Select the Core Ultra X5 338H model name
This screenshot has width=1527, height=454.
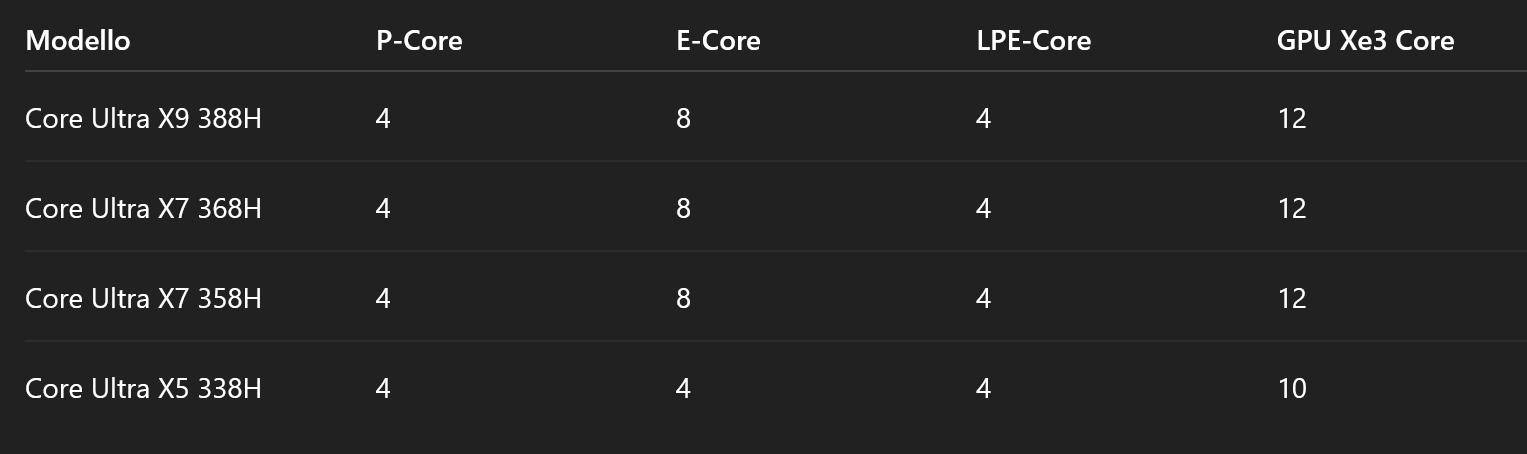click(x=143, y=388)
